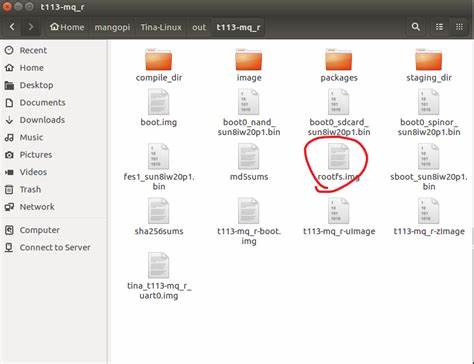Select the tina_t113-mq_r_uart0.img file icon

tap(159, 265)
